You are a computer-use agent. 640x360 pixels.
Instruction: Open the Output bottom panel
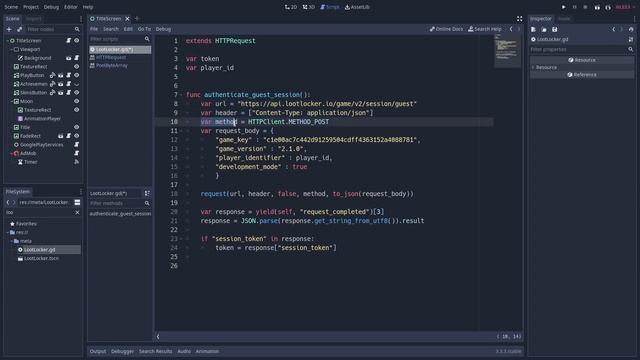98,351
